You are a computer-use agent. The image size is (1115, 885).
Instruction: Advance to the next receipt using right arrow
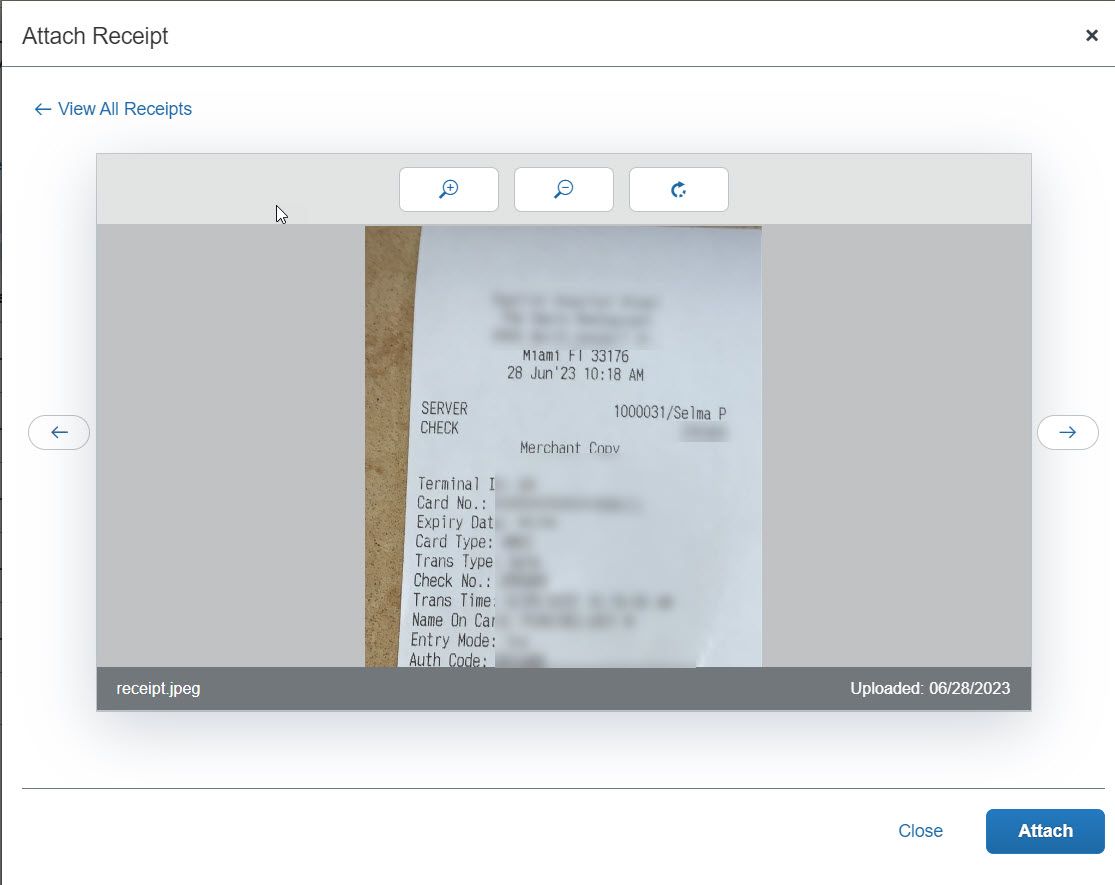tap(1067, 432)
